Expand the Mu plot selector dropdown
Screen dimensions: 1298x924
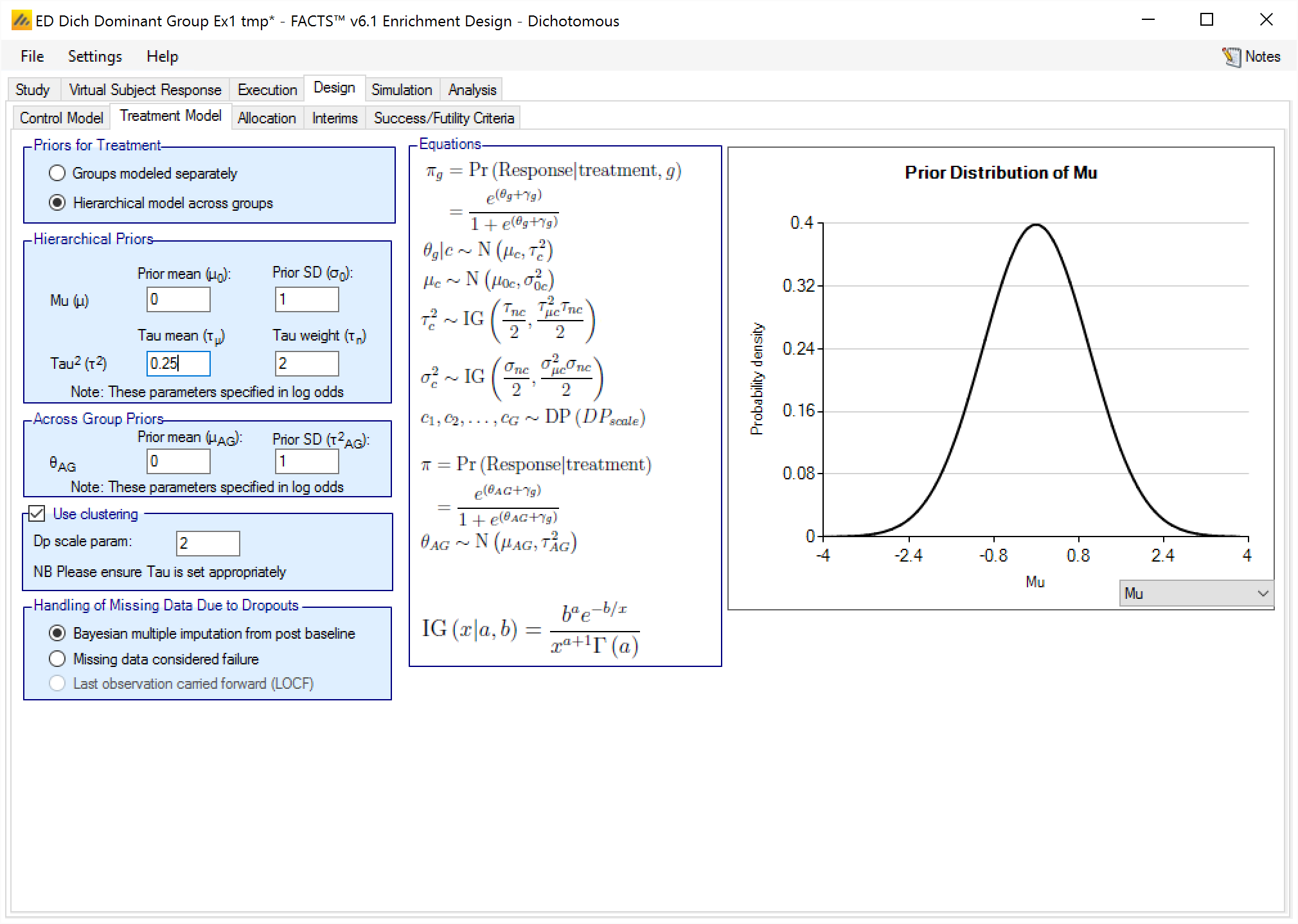click(1195, 593)
